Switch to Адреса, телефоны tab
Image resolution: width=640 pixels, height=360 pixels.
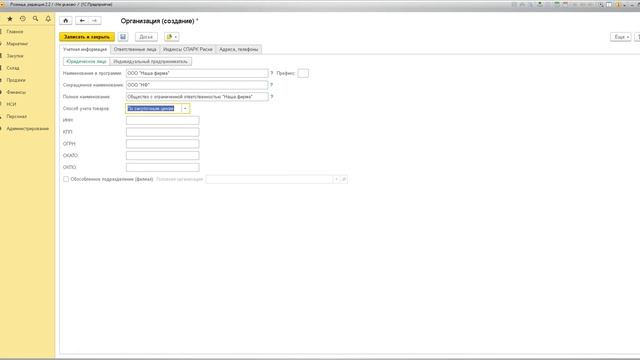pyautogui.click(x=239, y=49)
